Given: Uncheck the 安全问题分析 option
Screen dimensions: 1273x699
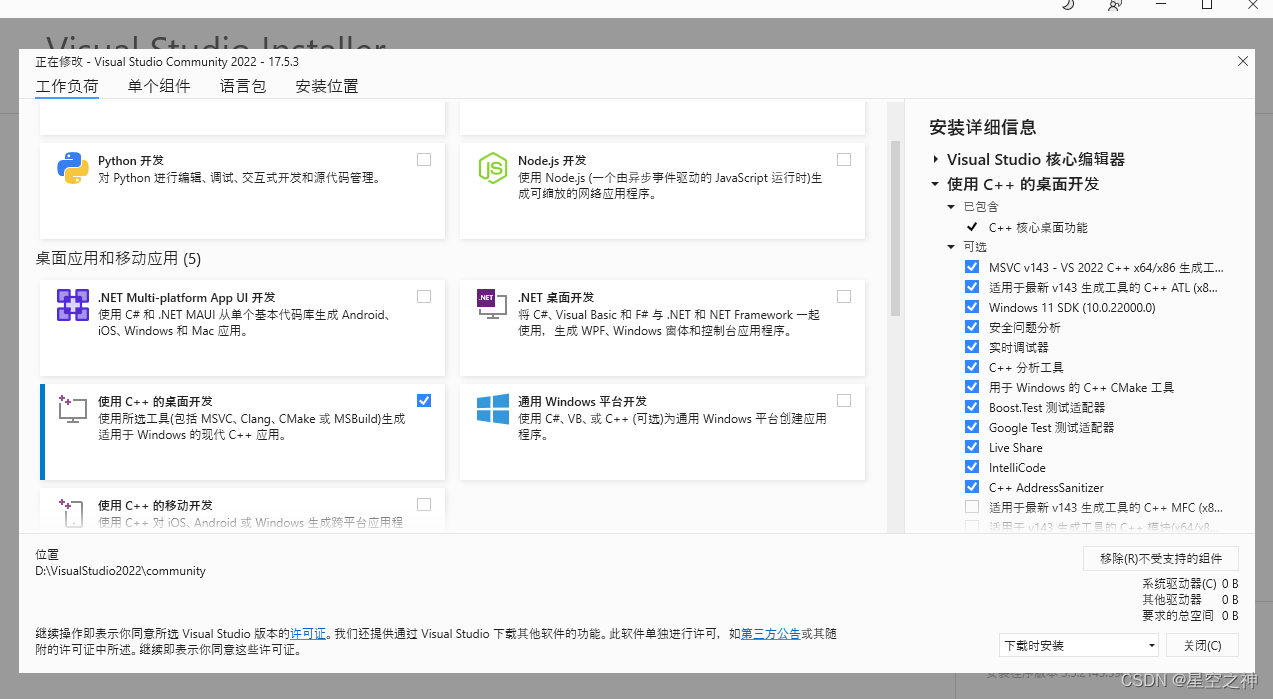Looking at the screenshot, I should click(972, 327).
